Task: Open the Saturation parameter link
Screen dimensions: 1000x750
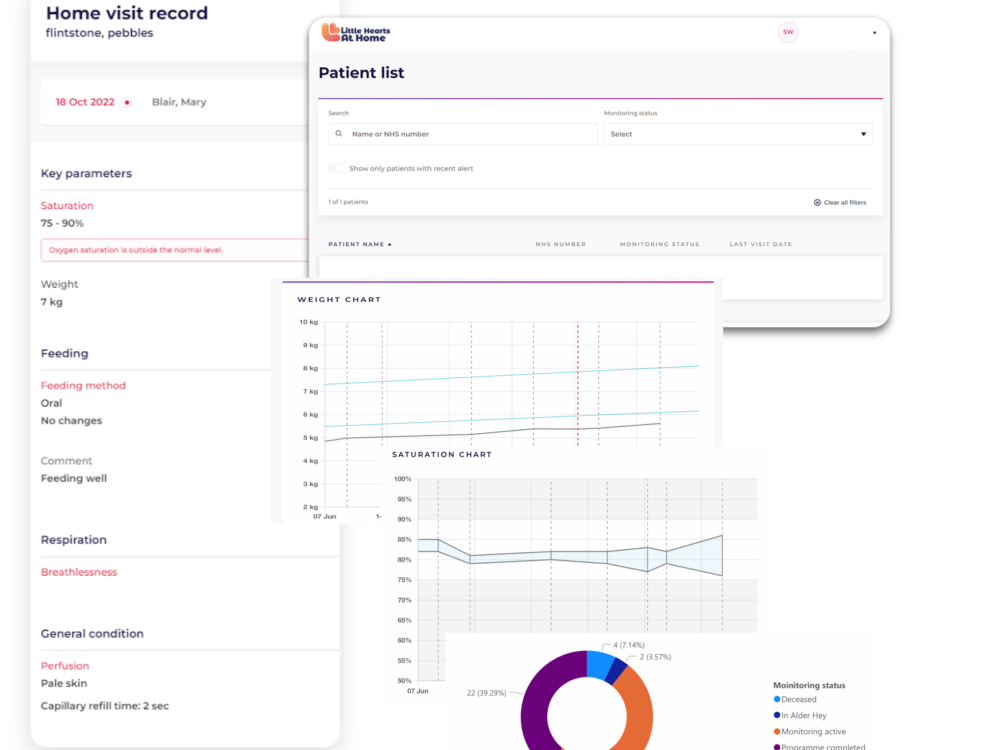Action: coord(67,206)
